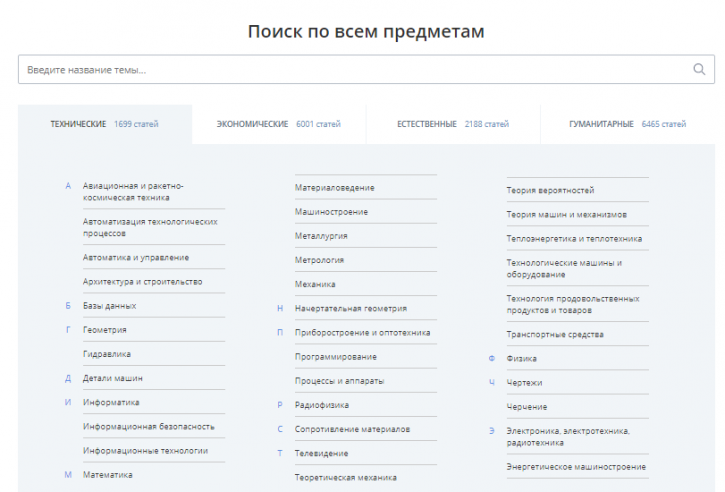Viewport: 725px width, 492px height.
Task: Choose the Телевидение subject
Action: point(321,453)
